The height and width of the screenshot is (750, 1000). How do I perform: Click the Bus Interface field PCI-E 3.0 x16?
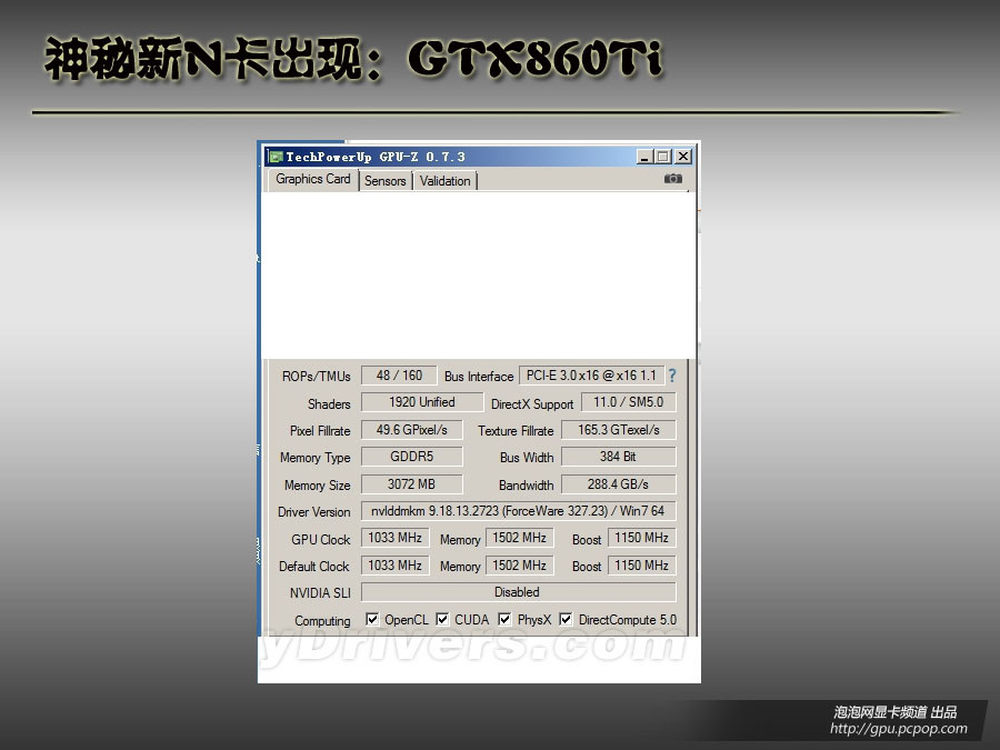point(591,376)
